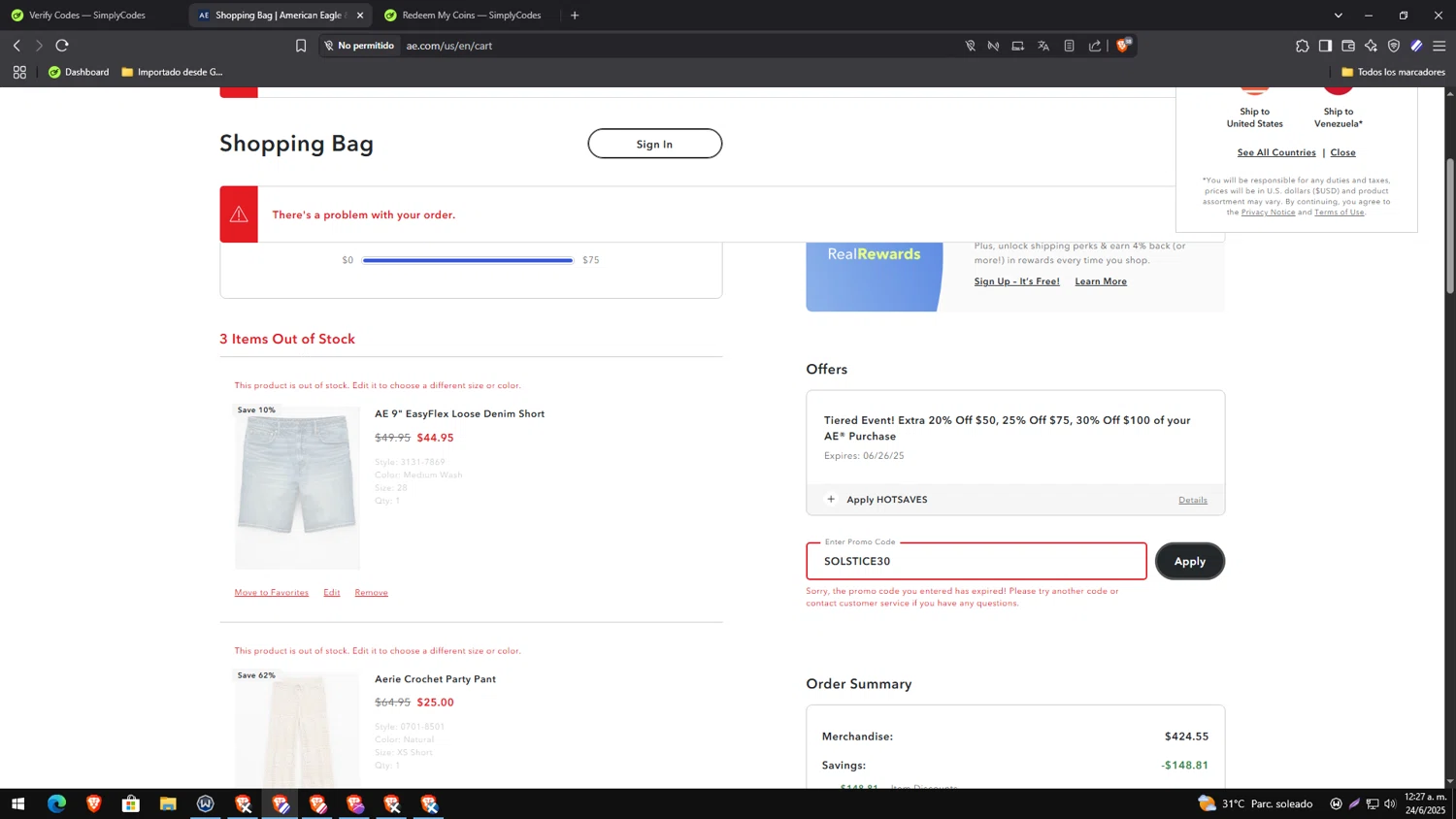Click the browser back arrow
This screenshot has height=819, width=1456.
pos(17,46)
